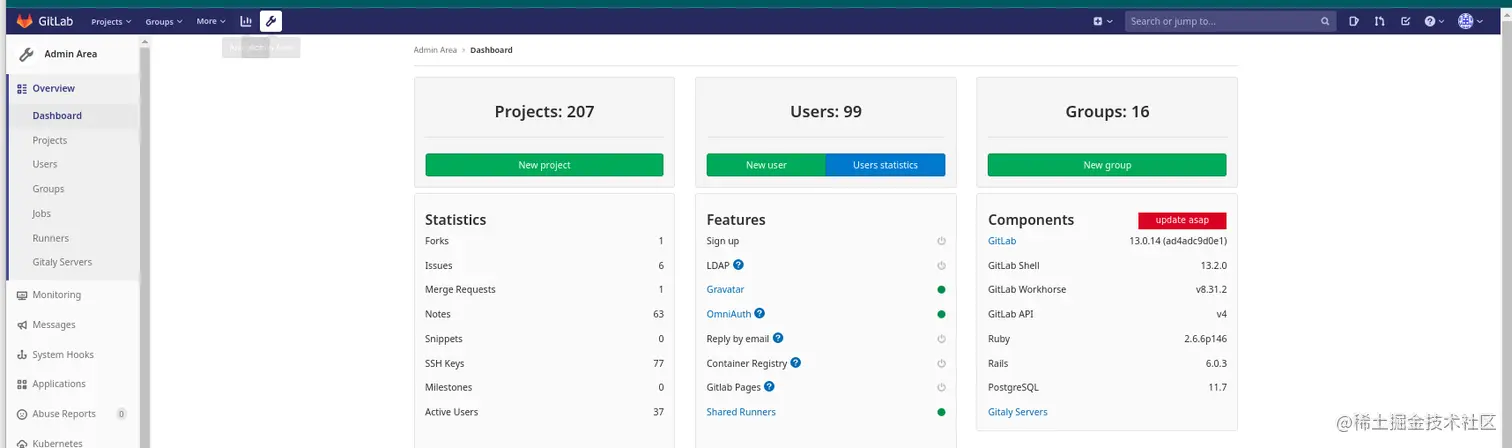Click the Admin Area wrench icon in navbar

(x=270, y=21)
